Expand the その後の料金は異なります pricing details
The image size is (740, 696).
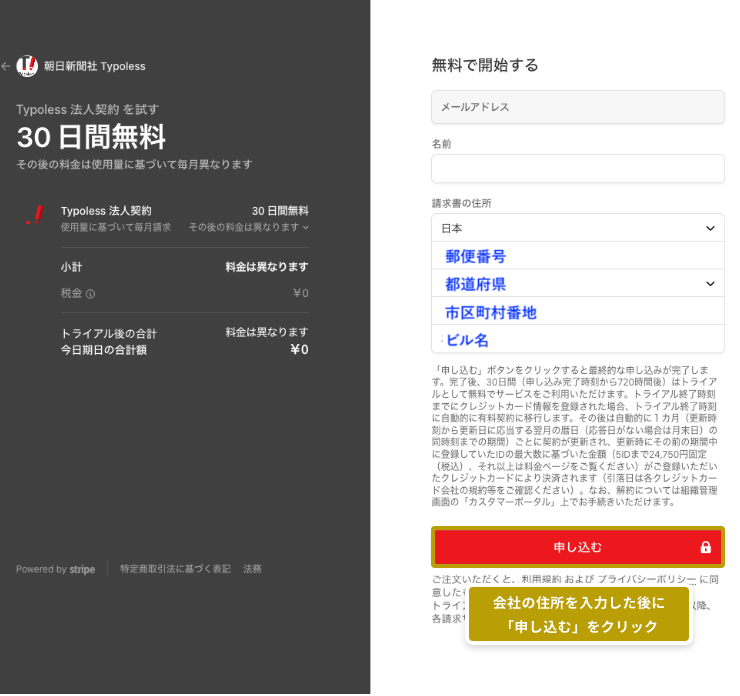[249, 227]
